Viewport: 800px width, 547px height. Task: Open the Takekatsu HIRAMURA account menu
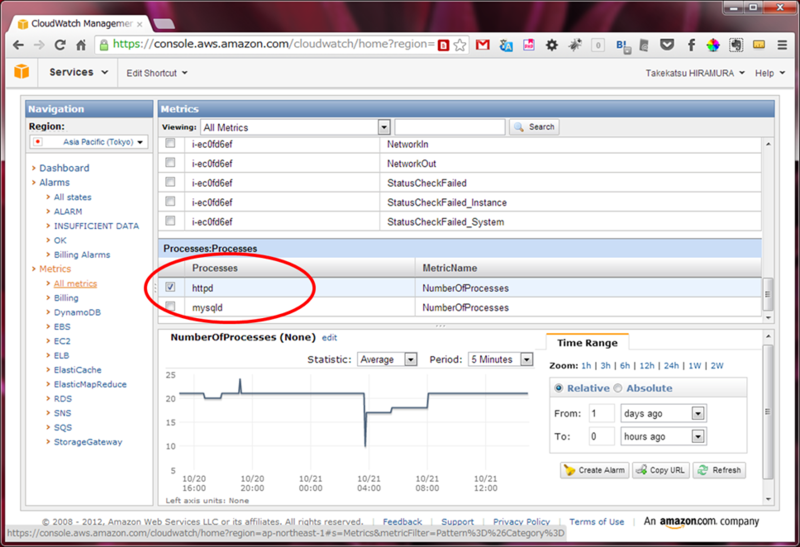tap(695, 73)
